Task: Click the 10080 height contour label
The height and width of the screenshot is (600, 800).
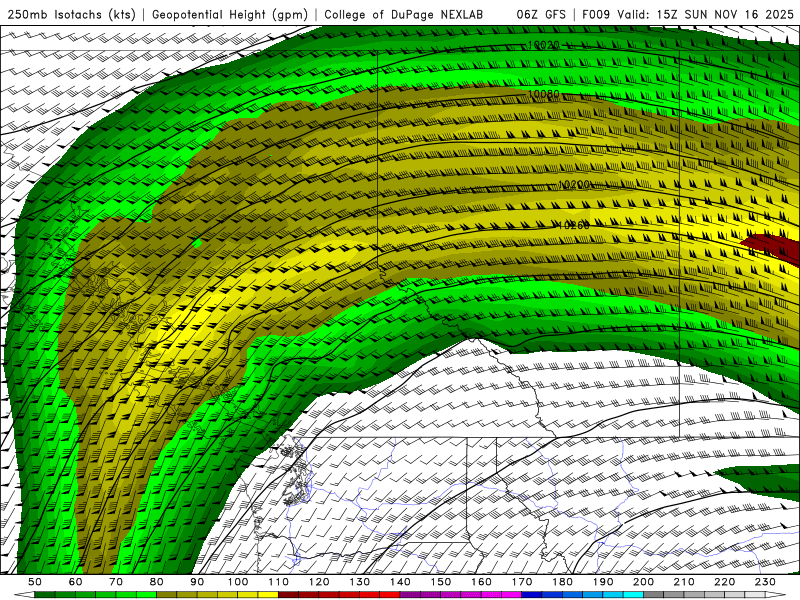Action: pyautogui.click(x=543, y=94)
